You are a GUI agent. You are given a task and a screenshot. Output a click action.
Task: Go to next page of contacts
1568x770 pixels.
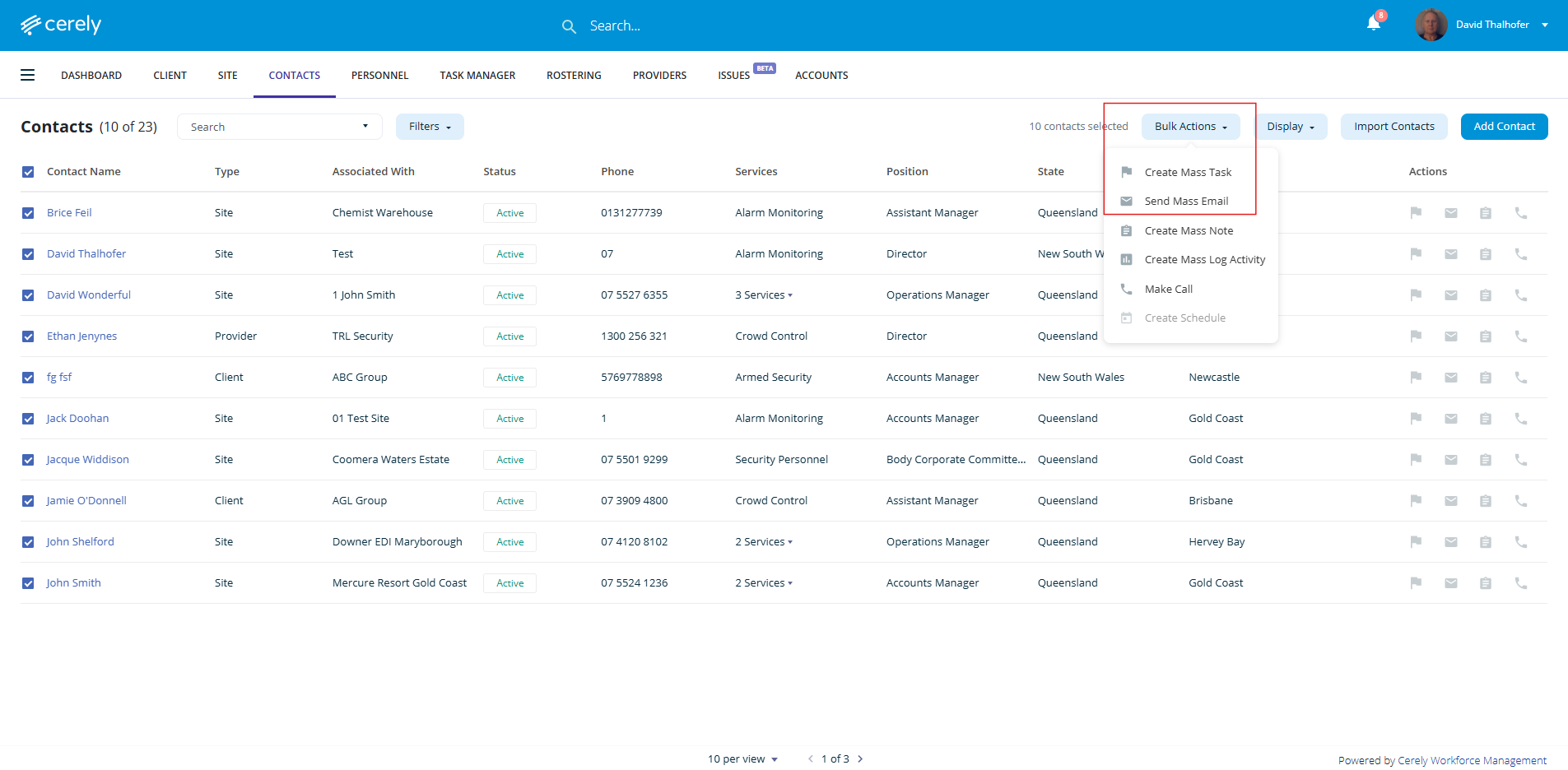pos(860,758)
